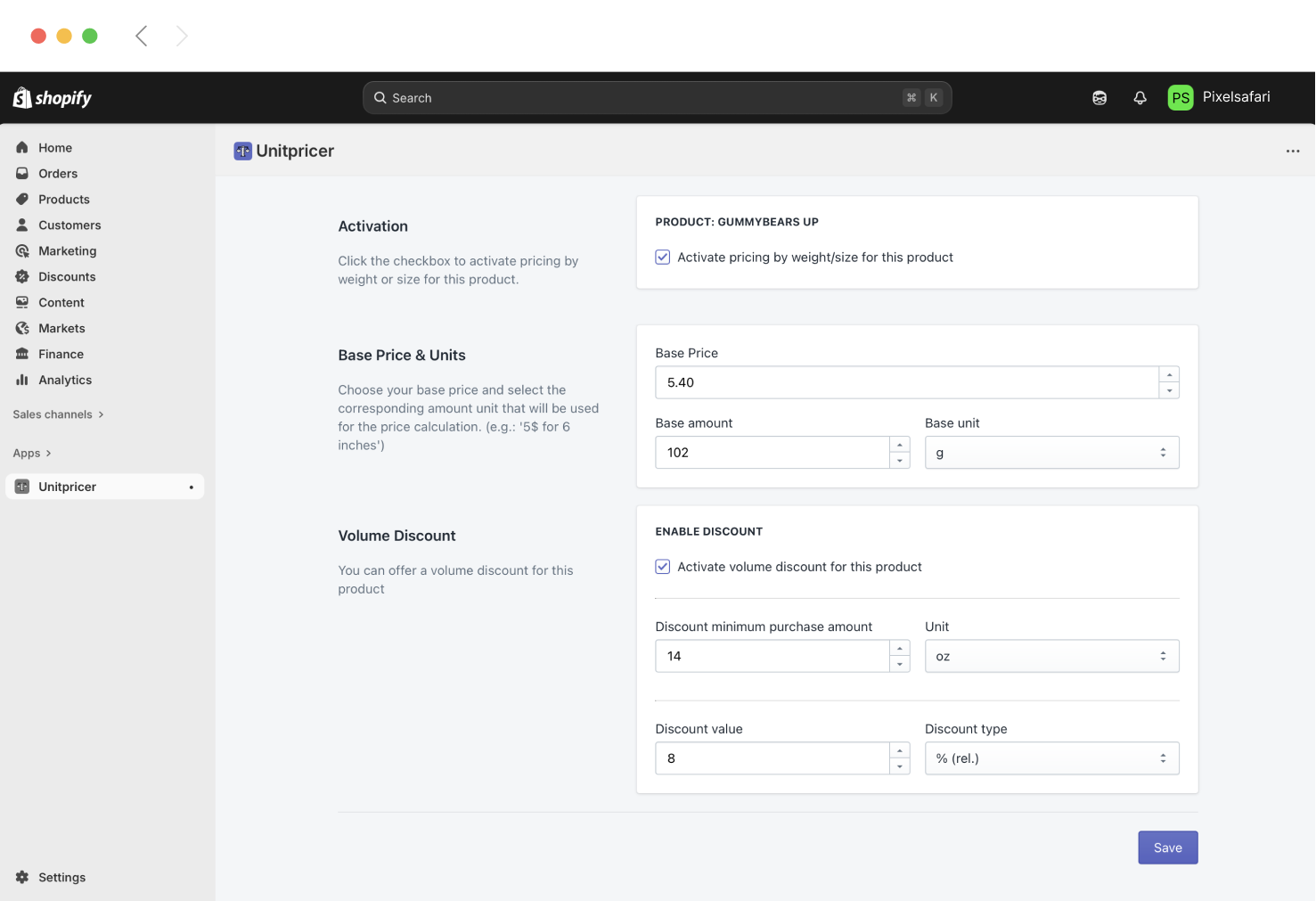Image resolution: width=1316 pixels, height=901 pixels.
Task: Open the discount Unit dropdown showing 'oz'
Action: click(1051, 656)
